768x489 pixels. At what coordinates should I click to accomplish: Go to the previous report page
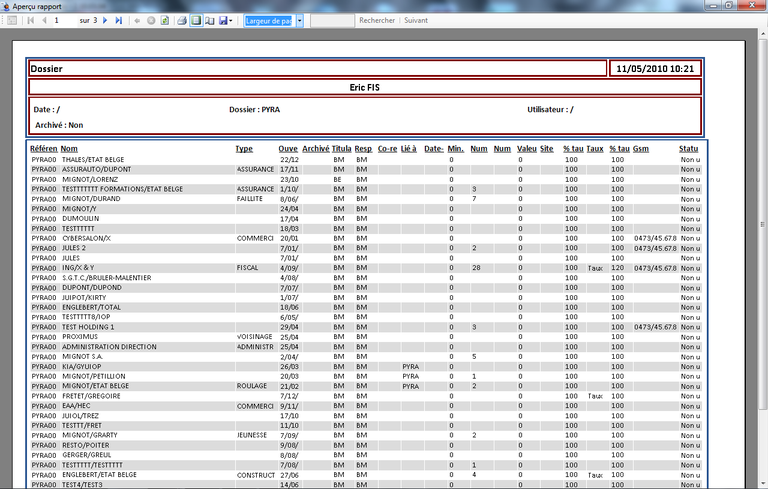43,20
